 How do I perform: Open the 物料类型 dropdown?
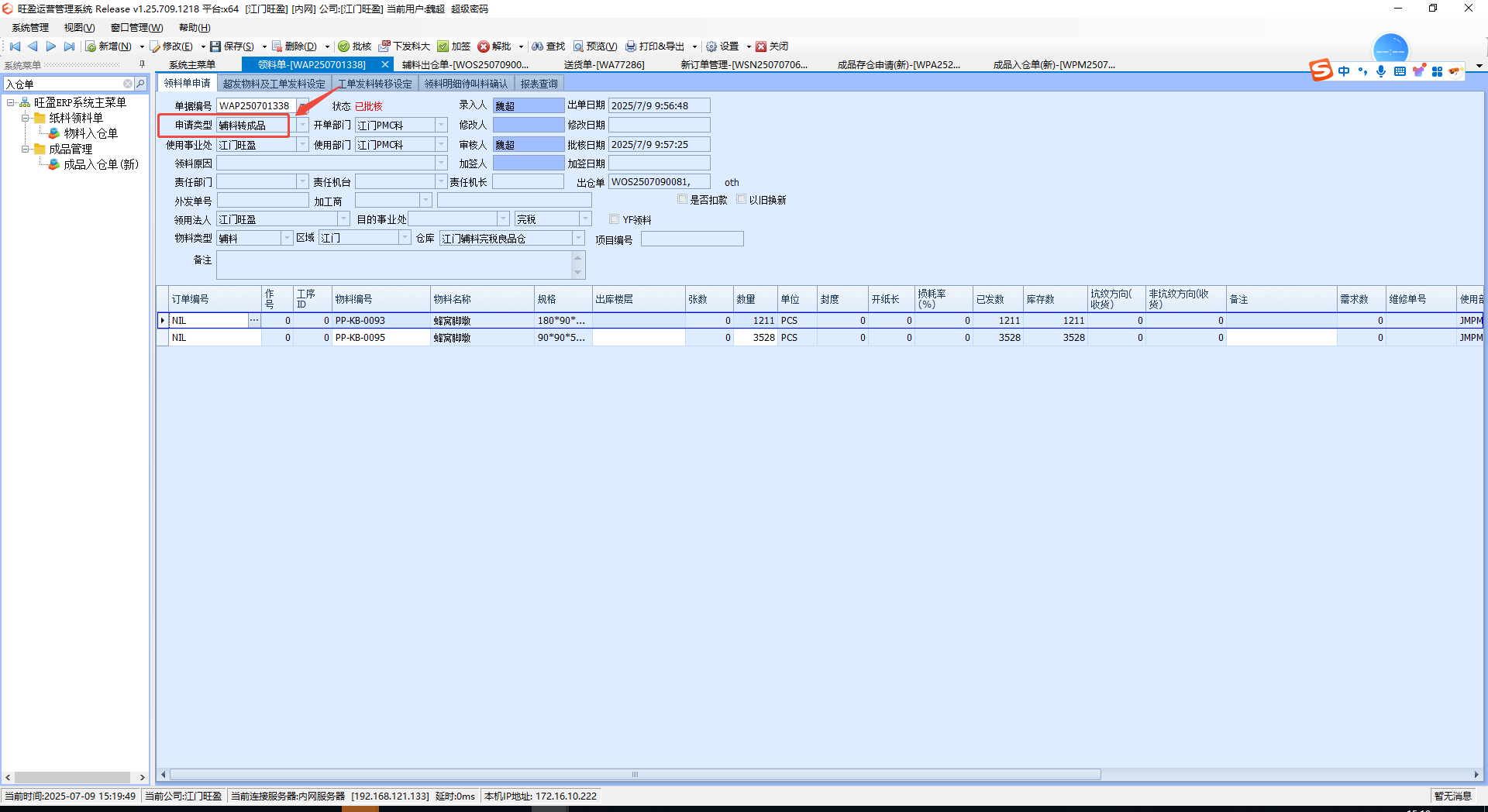click(x=287, y=238)
